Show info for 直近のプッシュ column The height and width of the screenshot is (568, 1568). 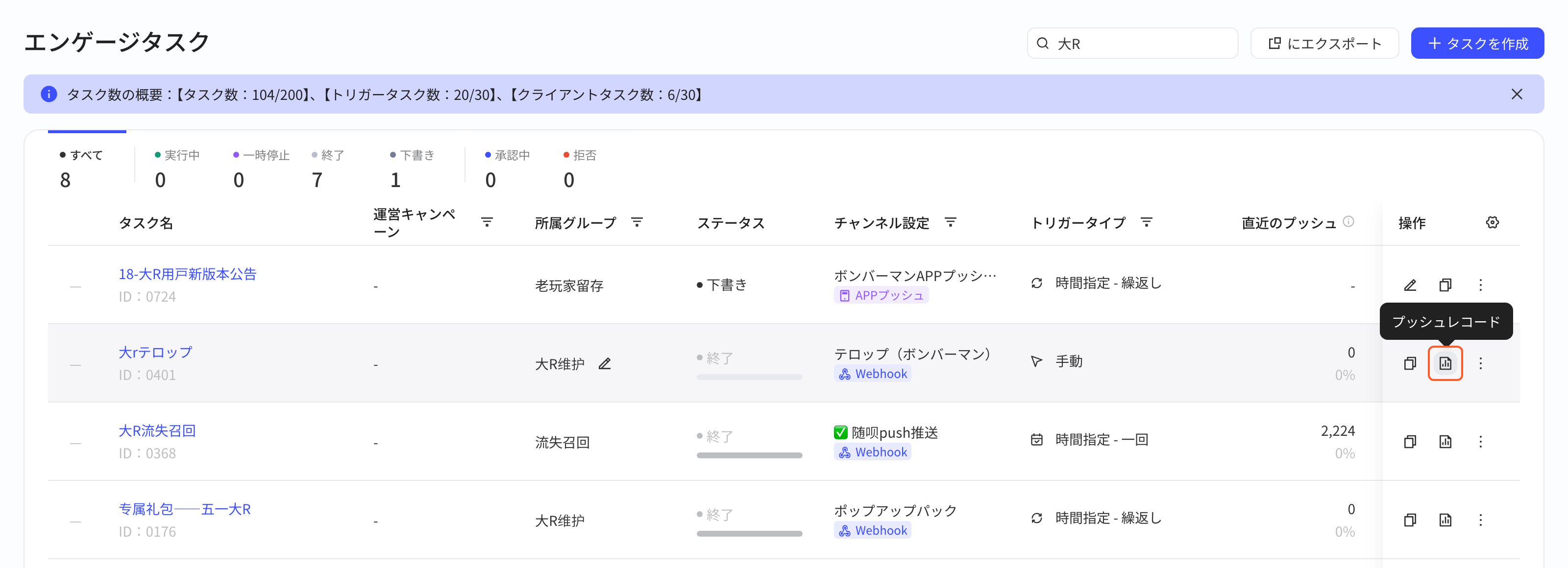tap(1348, 221)
